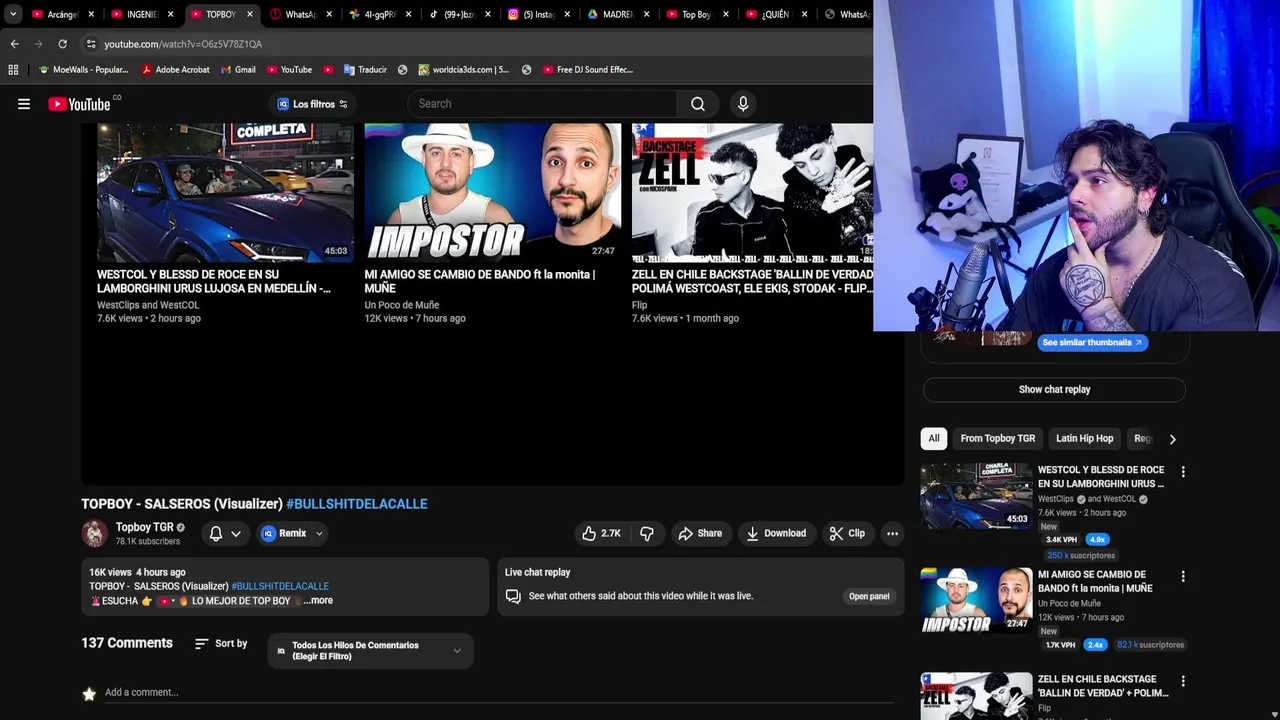Select the All filter chip
The image size is (1280, 720).
(x=934, y=438)
